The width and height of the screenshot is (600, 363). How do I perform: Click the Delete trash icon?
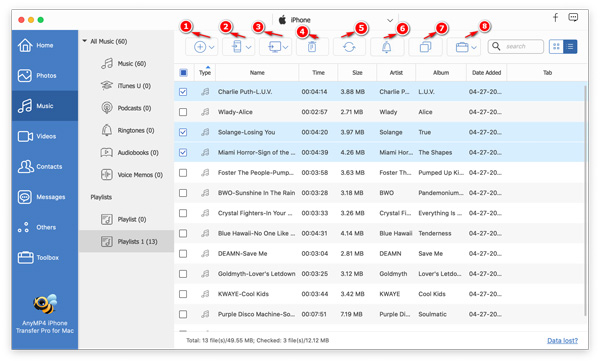coord(312,47)
